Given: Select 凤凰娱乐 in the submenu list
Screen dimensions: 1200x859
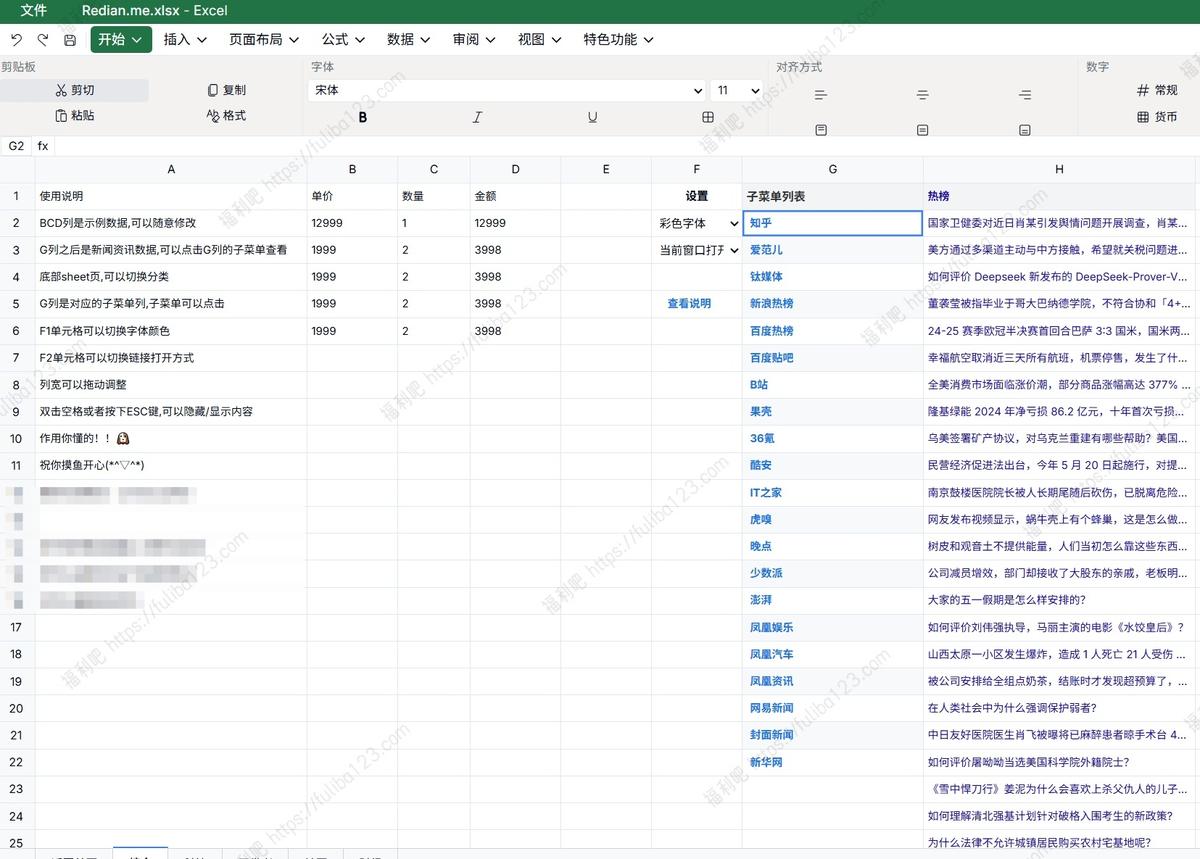Looking at the screenshot, I should pos(771,628).
